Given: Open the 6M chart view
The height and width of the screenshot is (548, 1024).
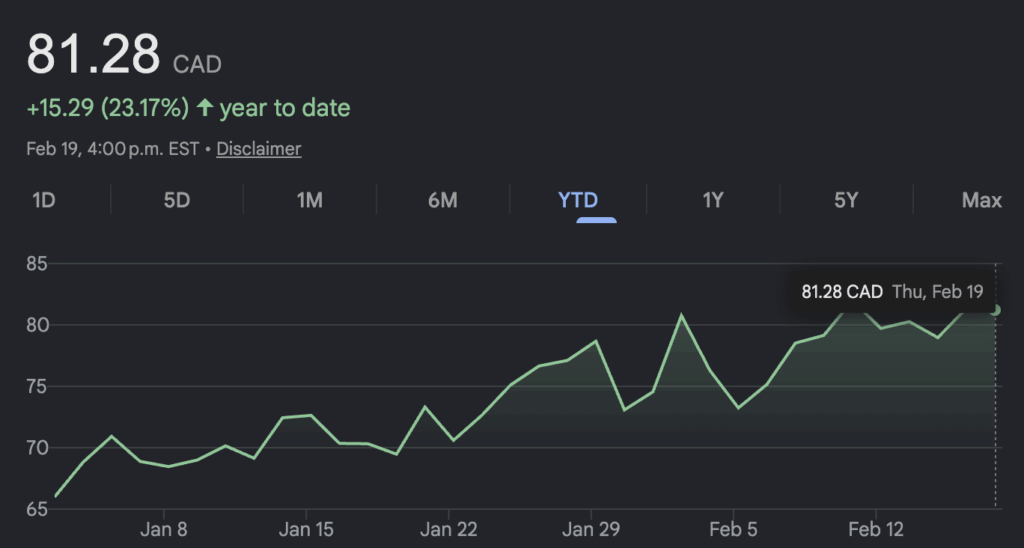Looking at the screenshot, I should coord(442,200).
